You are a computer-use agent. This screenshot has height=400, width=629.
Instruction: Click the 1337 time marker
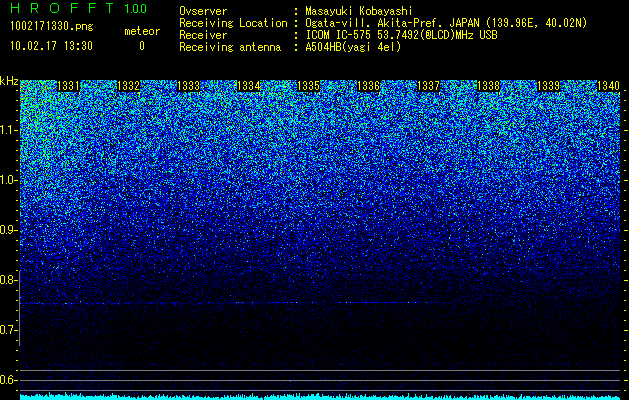428,86
